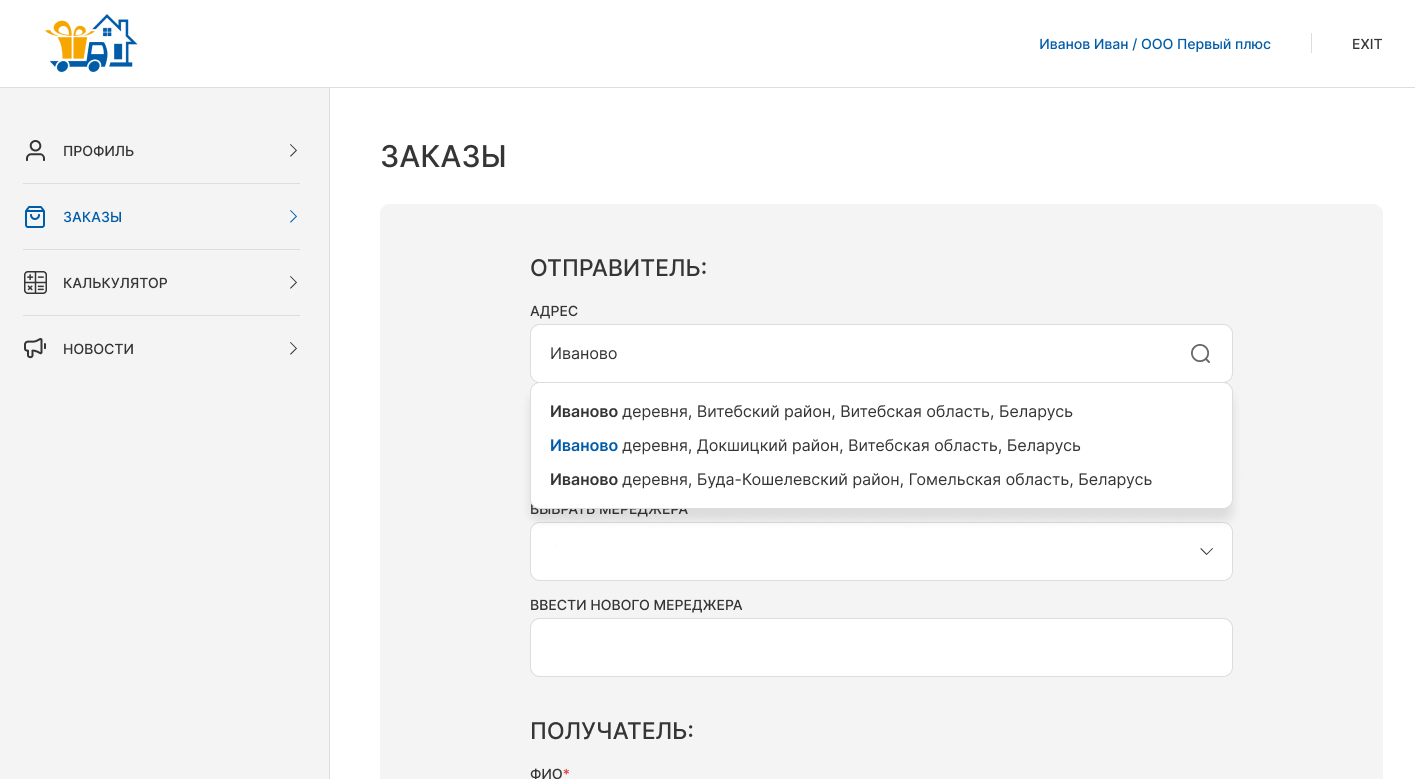Go to the НОВОСТИ menu item
The height and width of the screenshot is (779, 1415).
pos(98,349)
